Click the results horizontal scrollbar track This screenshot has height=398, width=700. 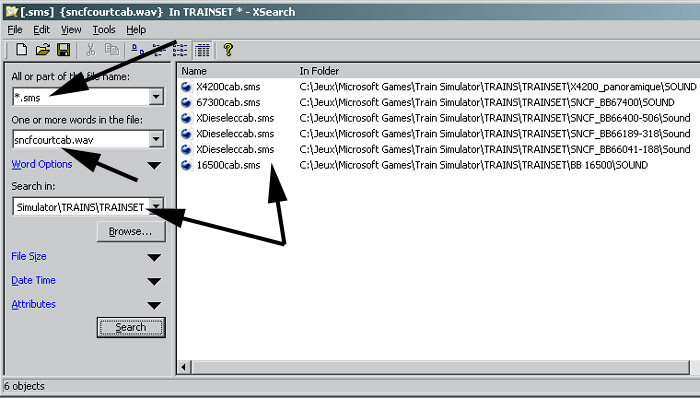click(x=440, y=368)
